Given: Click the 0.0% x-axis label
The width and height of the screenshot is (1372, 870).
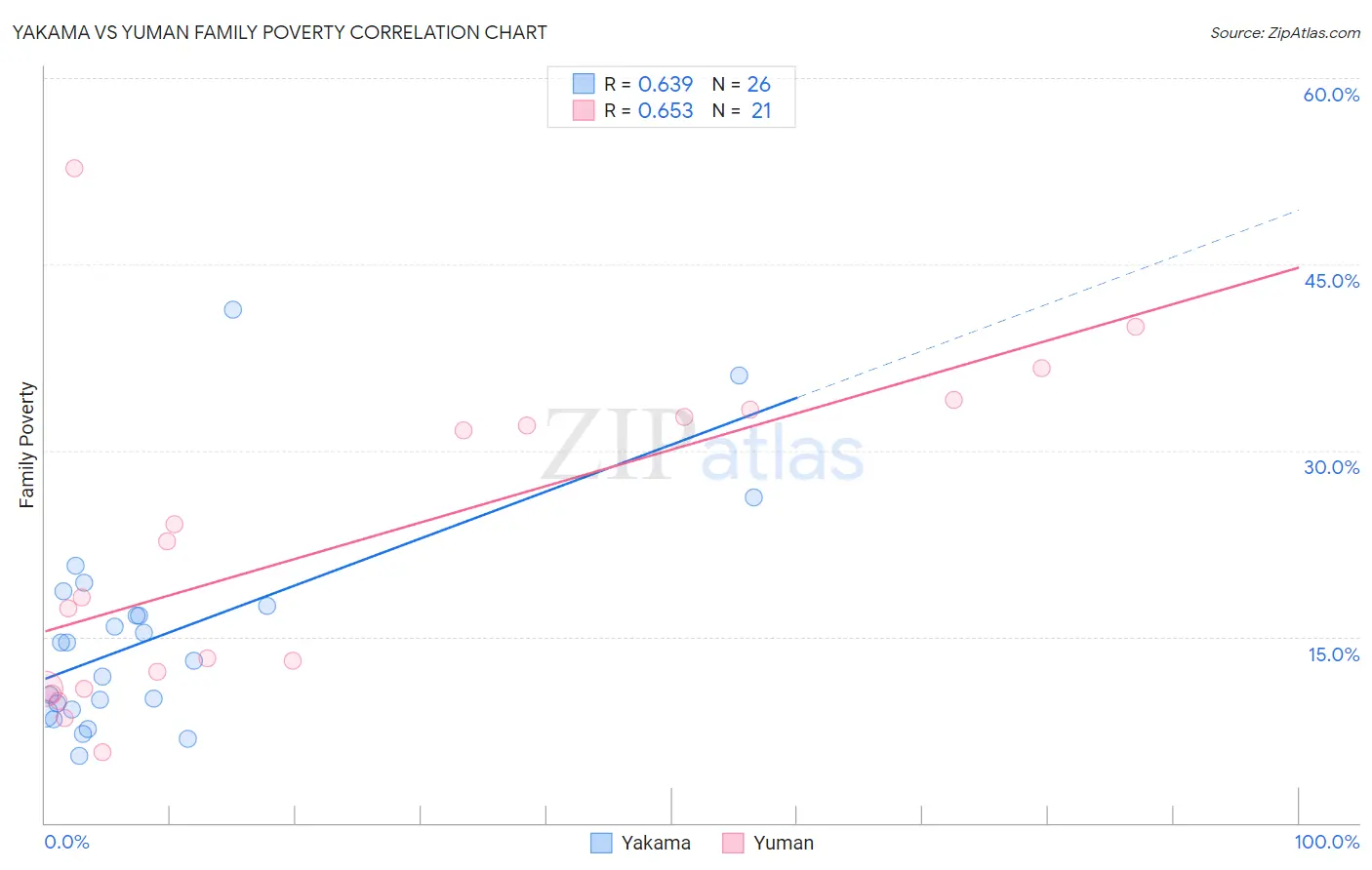Looking at the screenshot, I should tap(66, 842).
